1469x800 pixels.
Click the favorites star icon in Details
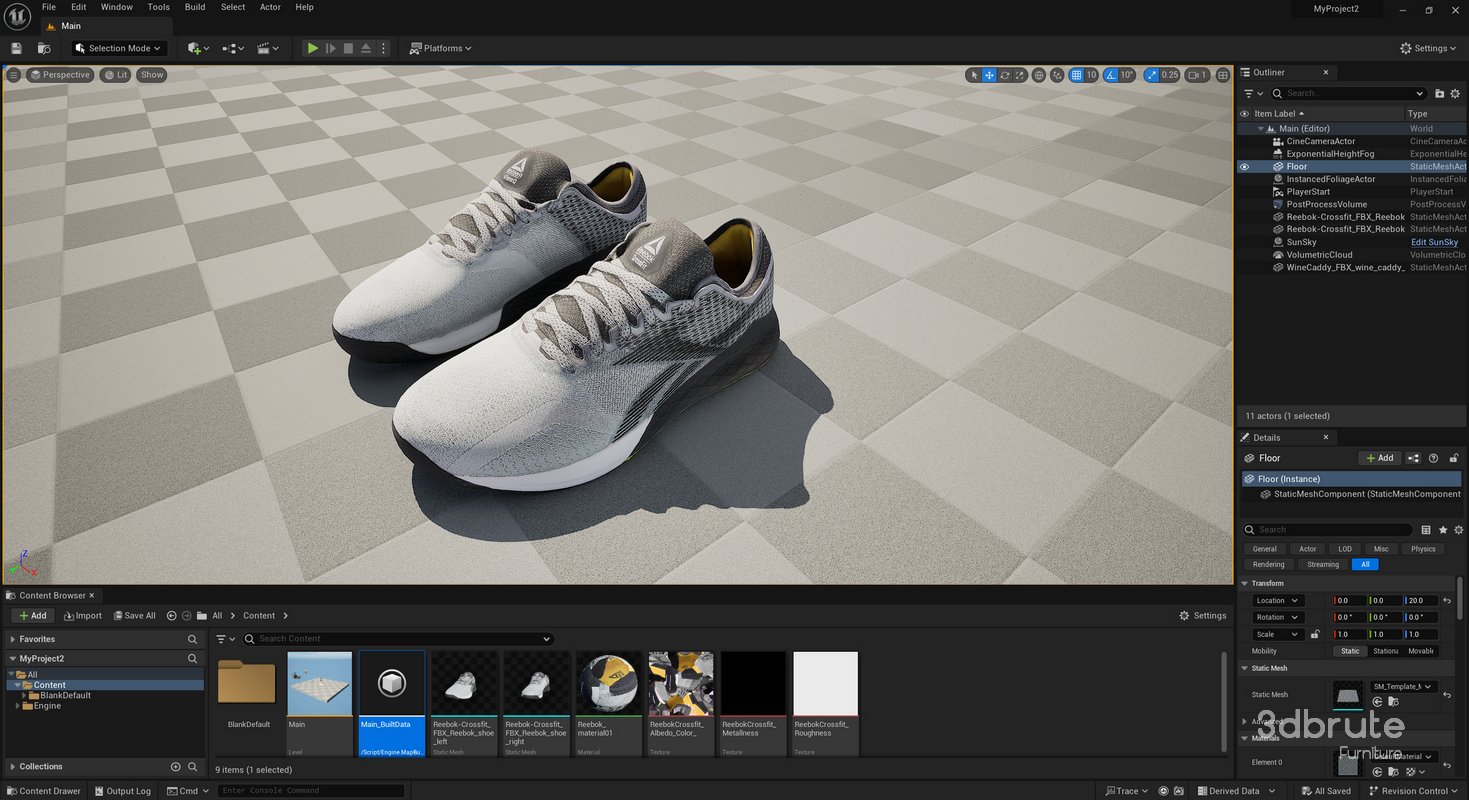click(1443, 530)
